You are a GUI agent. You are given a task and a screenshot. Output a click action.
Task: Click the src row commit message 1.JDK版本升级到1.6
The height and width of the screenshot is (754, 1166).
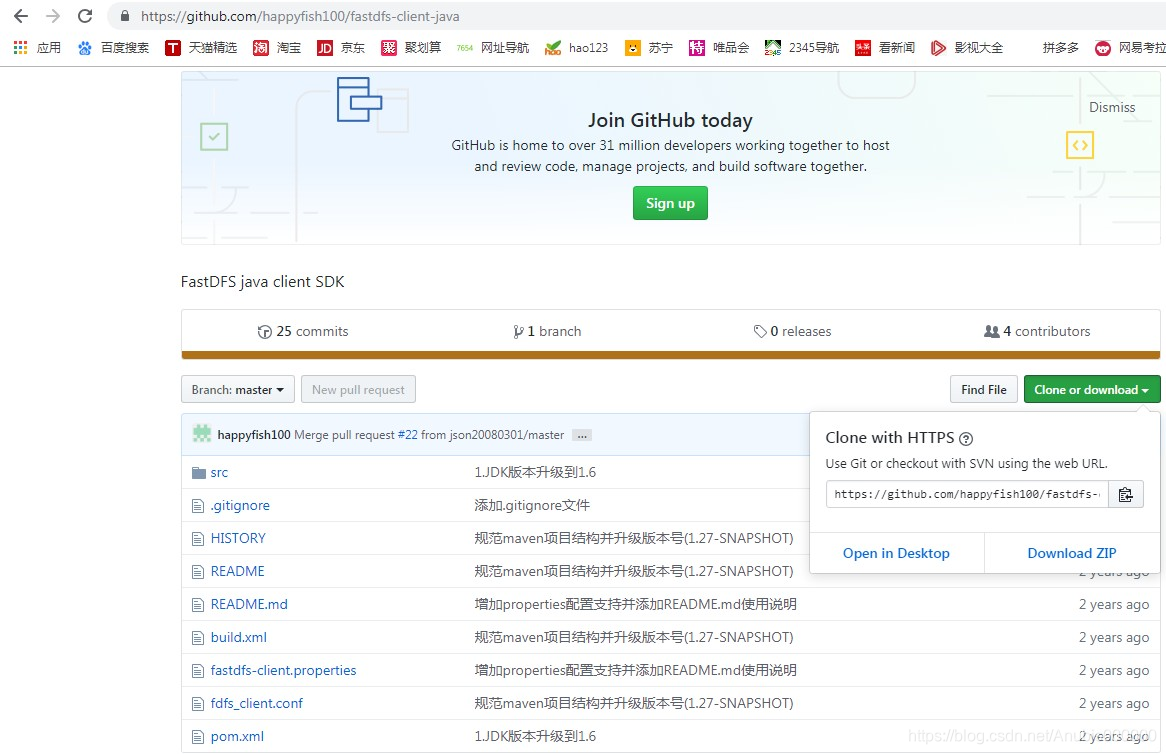[x=535, y=473]
